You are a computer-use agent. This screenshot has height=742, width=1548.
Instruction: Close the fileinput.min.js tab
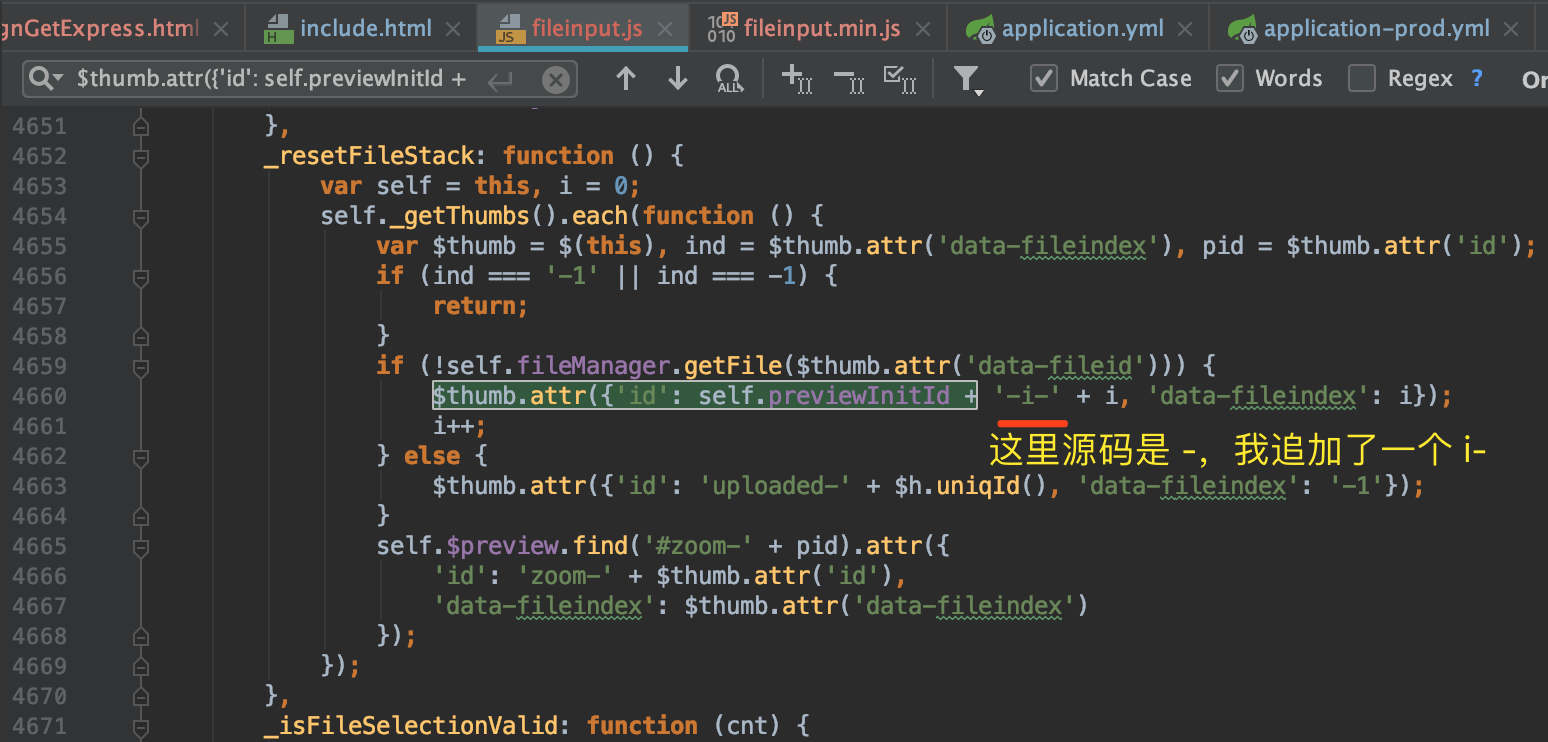pos(925,28)
